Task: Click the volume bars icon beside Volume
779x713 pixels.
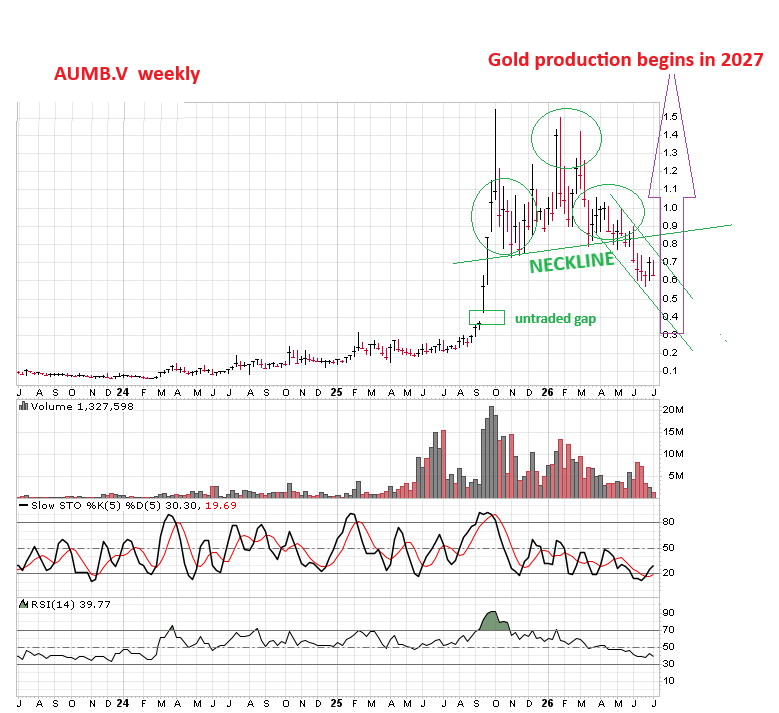Action: [23, 406]
